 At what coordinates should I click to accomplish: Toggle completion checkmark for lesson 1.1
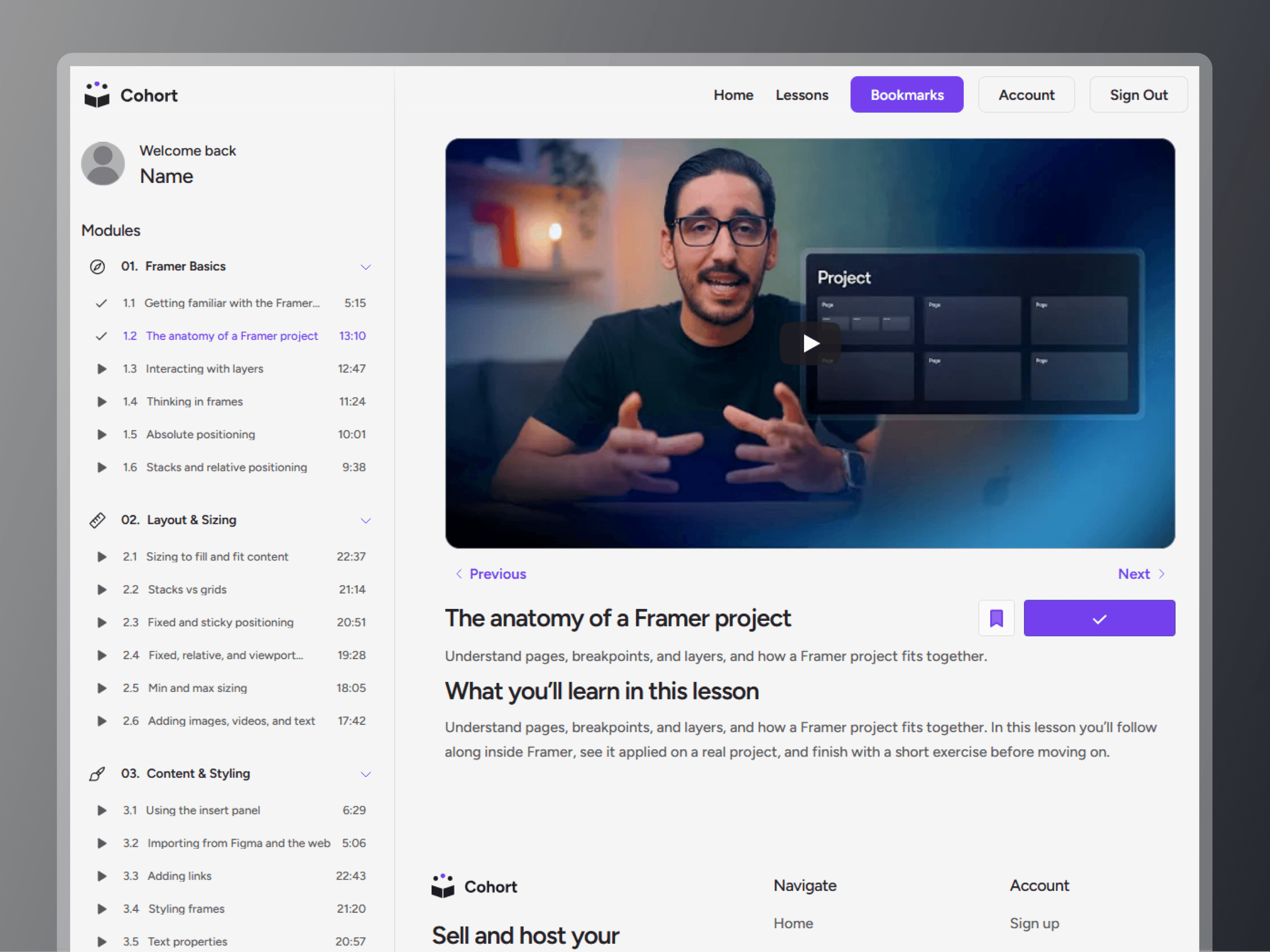101,303
